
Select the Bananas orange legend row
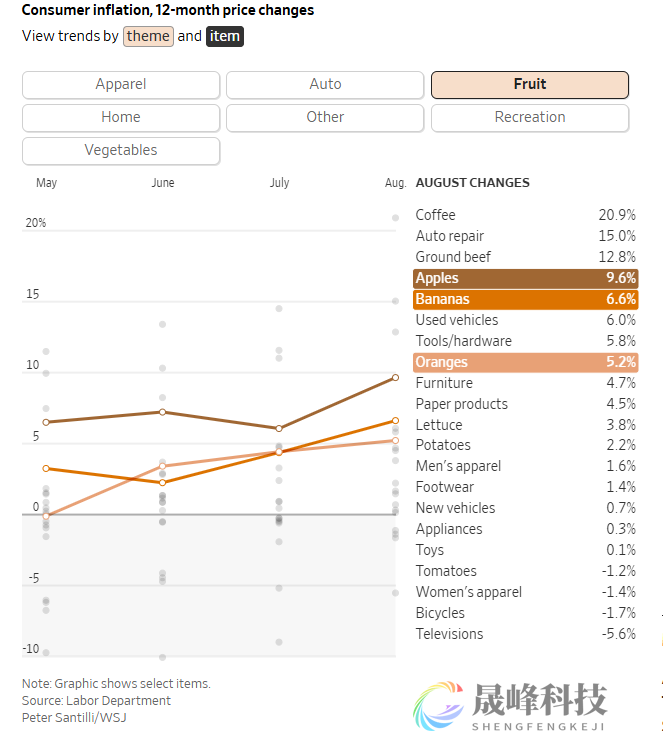tap(525, 299)
